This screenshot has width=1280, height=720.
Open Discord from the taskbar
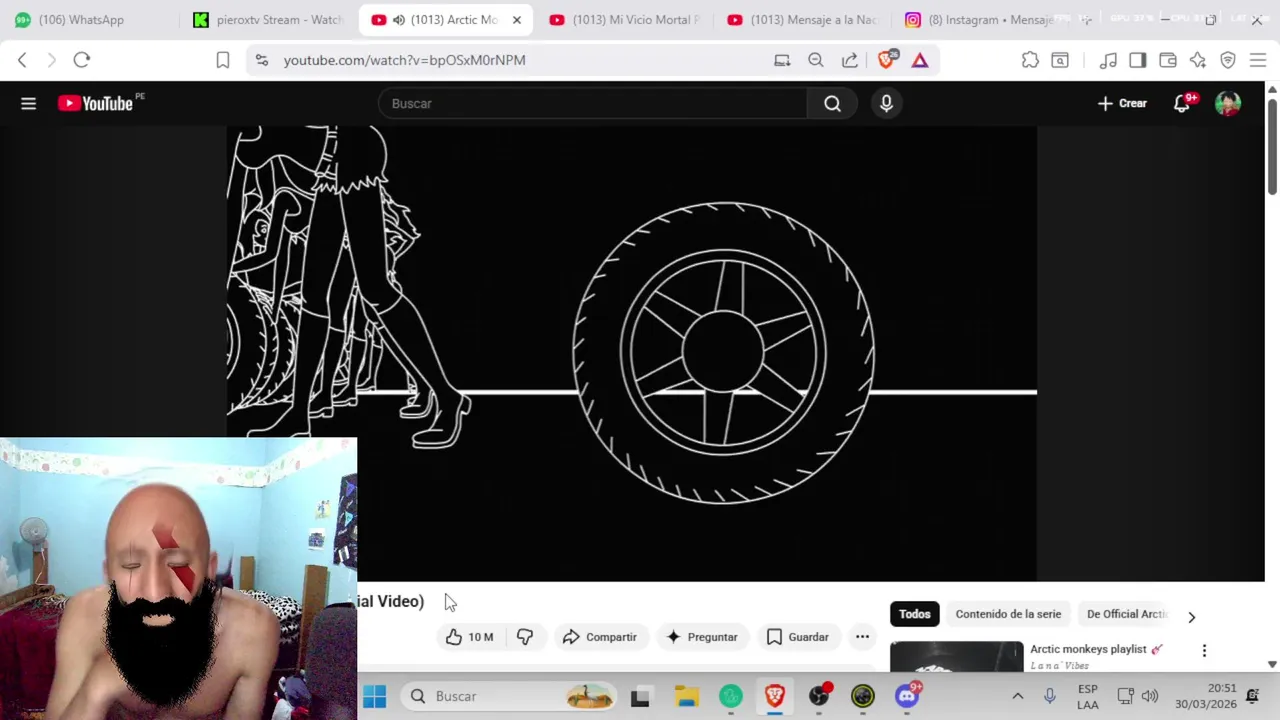pos(908,696)
